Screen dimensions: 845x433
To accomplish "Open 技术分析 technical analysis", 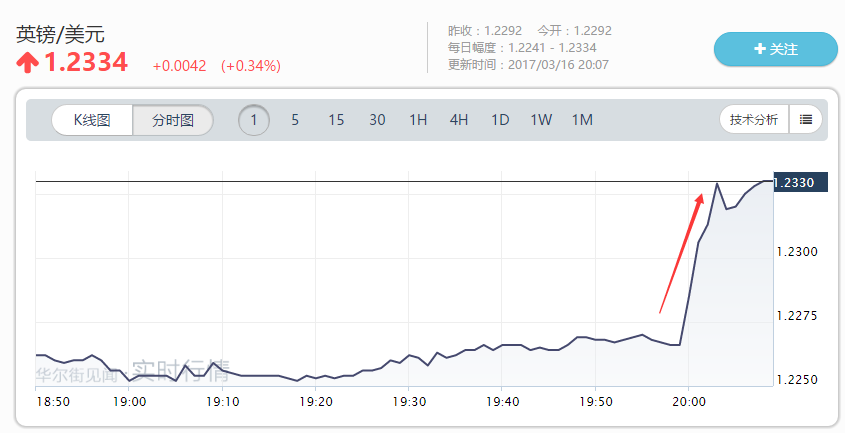I will coord(754,120).
